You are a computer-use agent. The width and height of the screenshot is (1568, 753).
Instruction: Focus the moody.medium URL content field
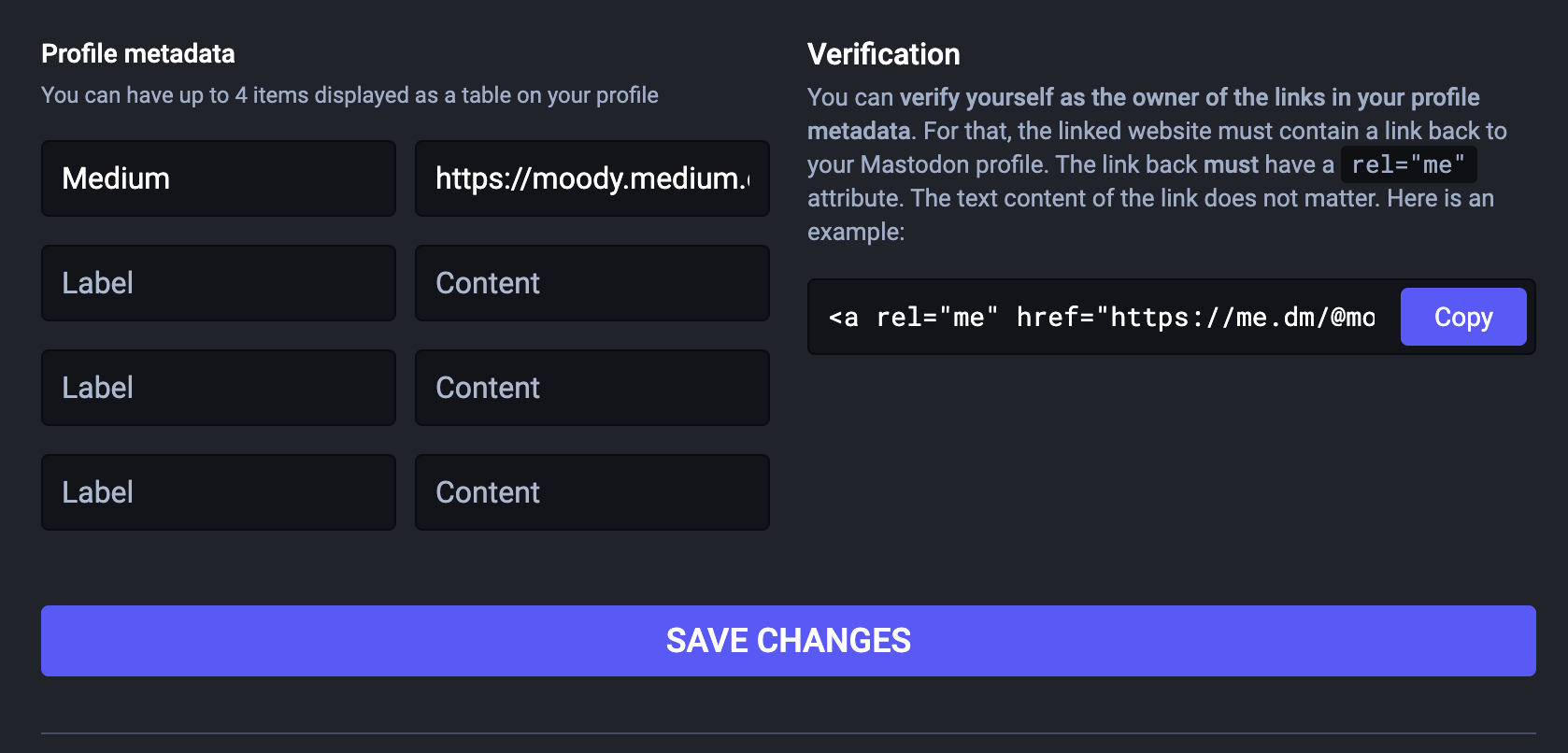592,178
